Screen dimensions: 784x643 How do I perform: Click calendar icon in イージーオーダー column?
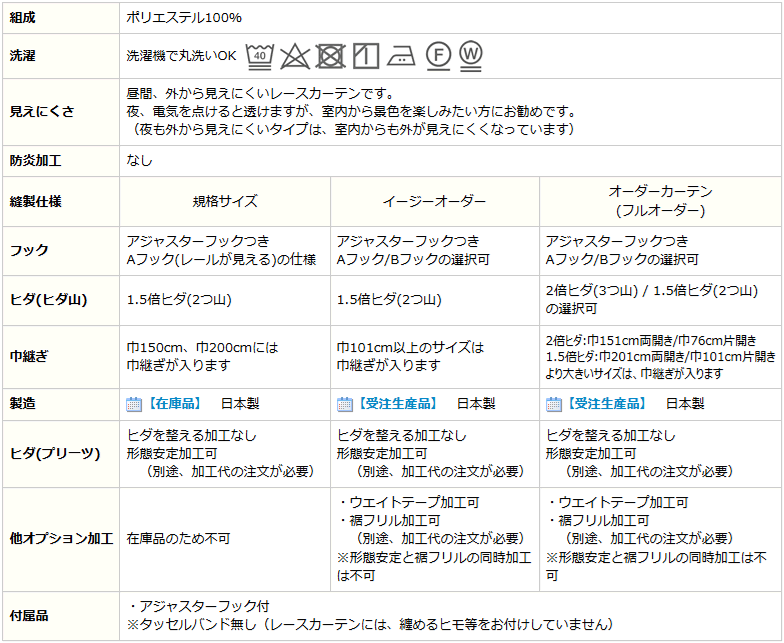pos(344,404)
